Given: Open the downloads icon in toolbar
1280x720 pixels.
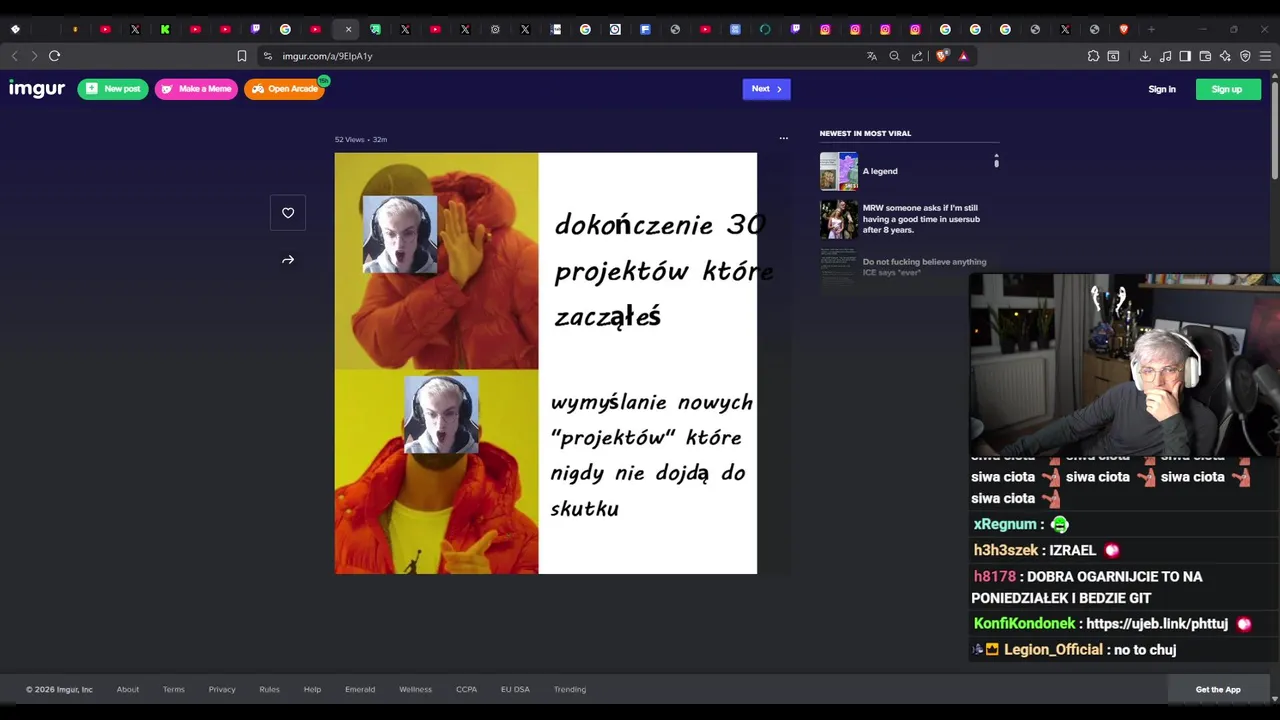Looking at the screenshot, I should click(x=1145, y=56).
